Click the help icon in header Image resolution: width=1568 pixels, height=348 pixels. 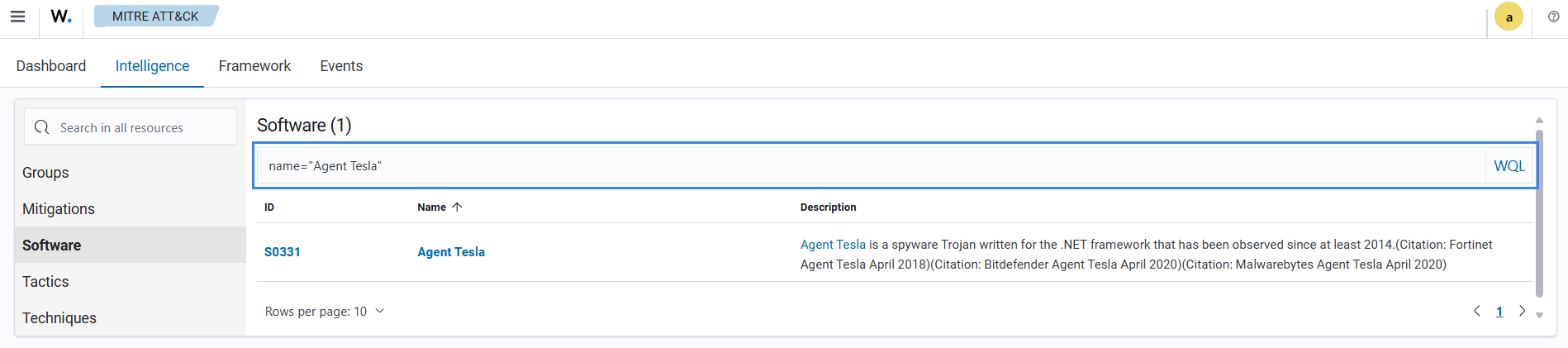[x=1553, y=17]
